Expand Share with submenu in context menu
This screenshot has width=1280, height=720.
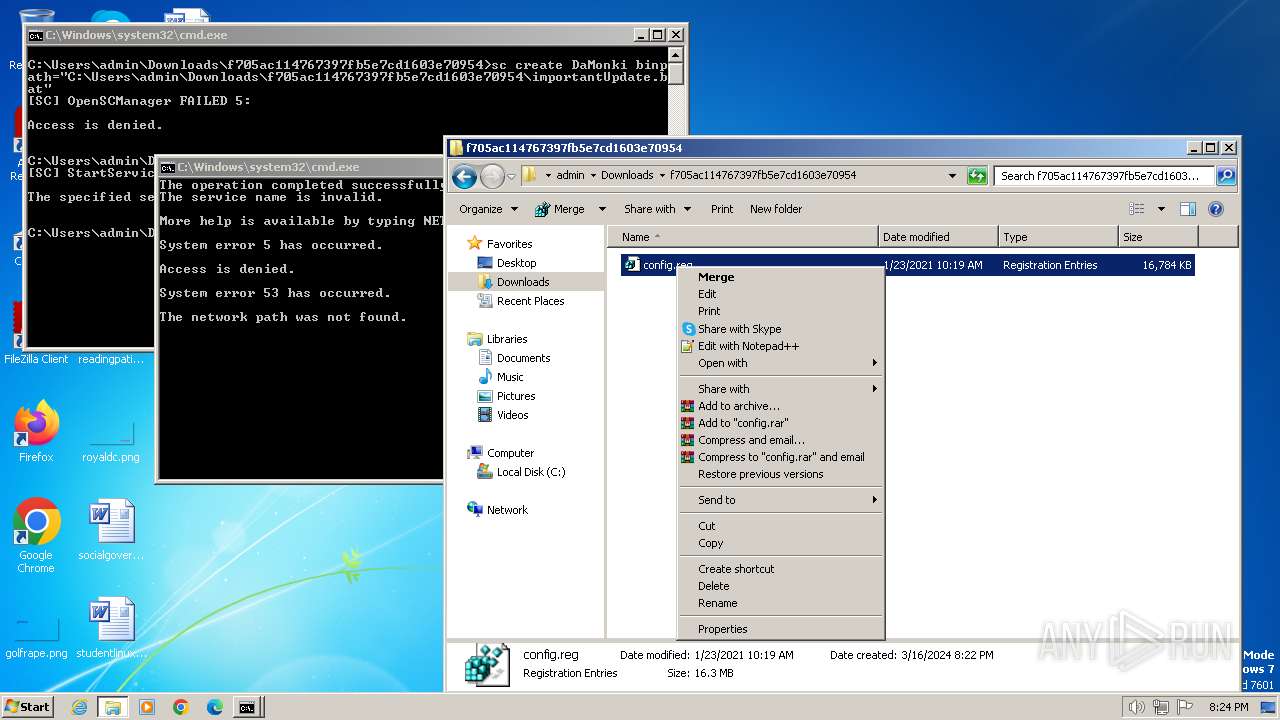pyautogui.click(x=781, y=389)
